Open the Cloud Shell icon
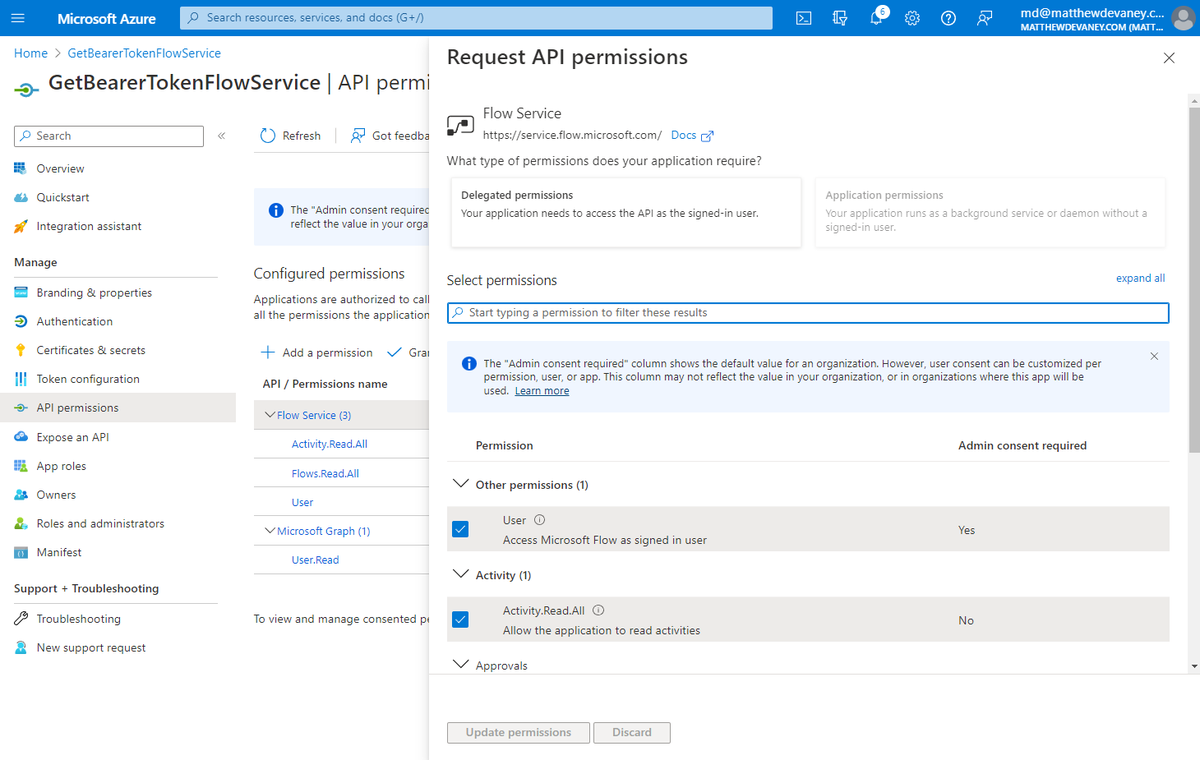The height and width of the screenshot is (760, 1200). tap(804, 18)
